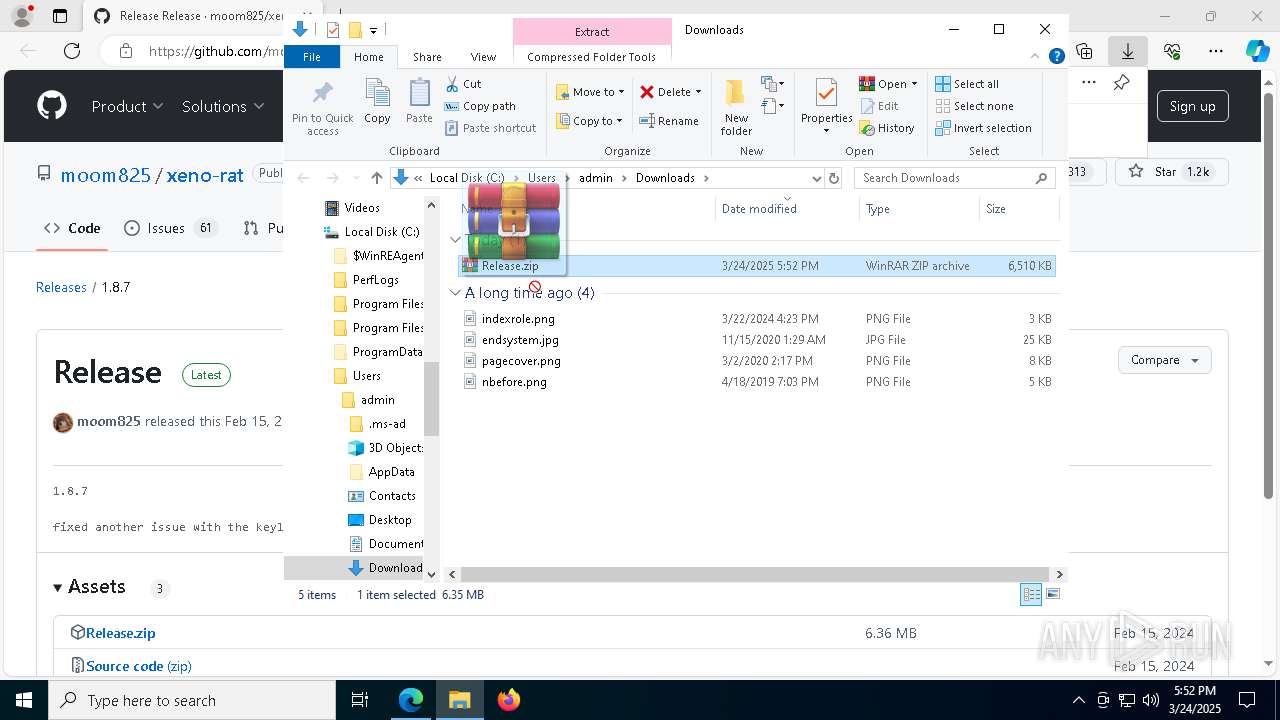Open the address bar history dropdown
This screenshot has height=720, width=1280.
[817, 178]
